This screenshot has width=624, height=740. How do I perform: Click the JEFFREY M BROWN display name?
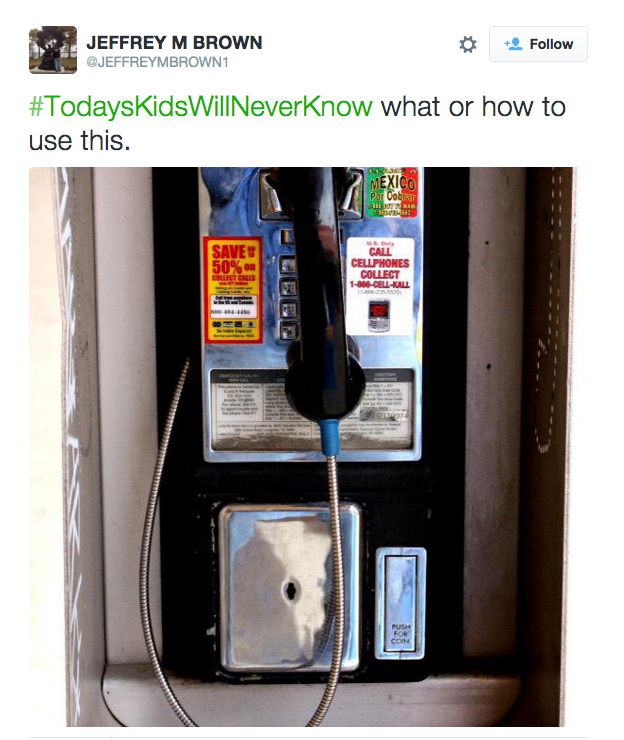(174, 42)
